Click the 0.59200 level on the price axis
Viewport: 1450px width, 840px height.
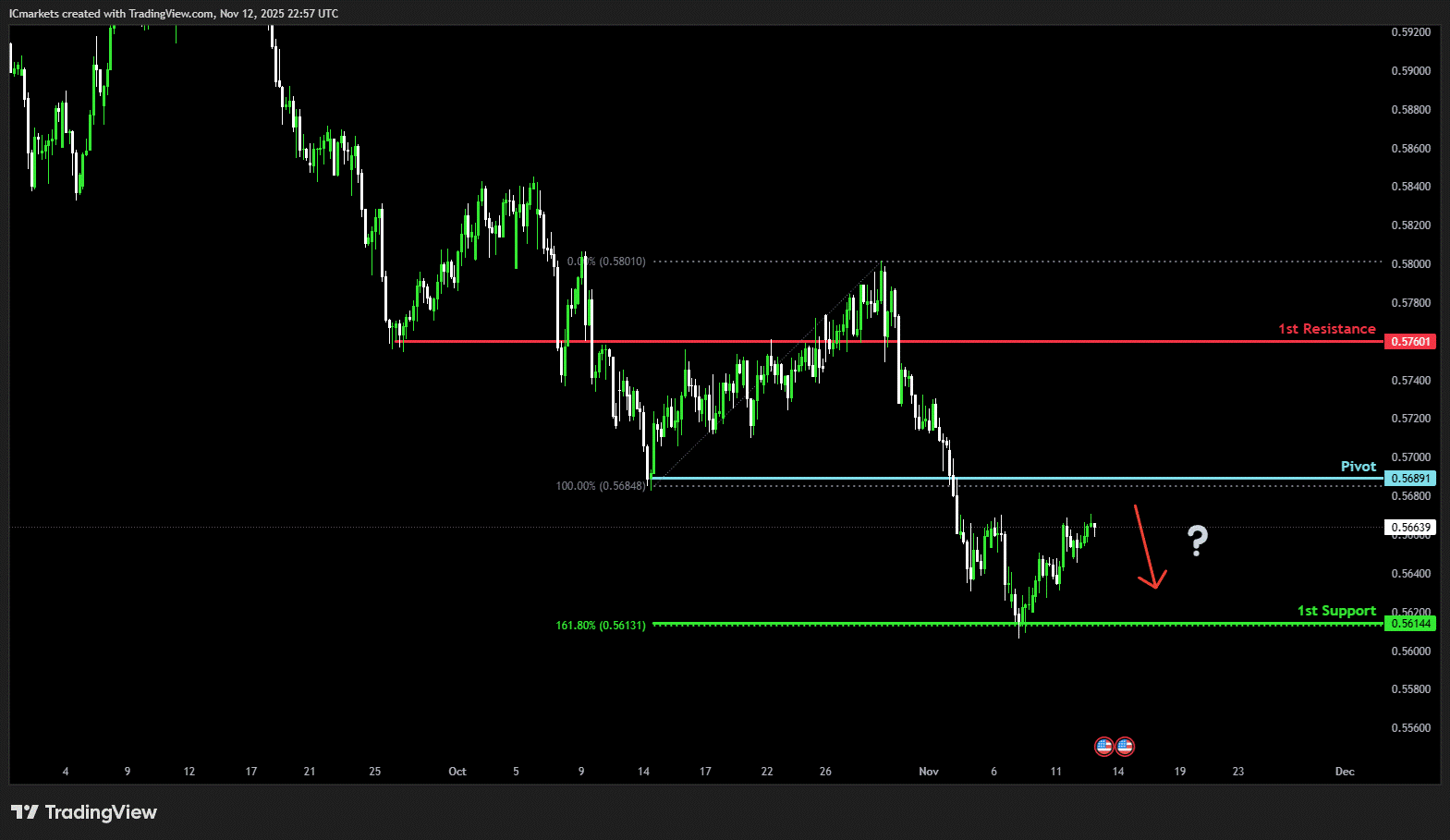(1410, 32)
